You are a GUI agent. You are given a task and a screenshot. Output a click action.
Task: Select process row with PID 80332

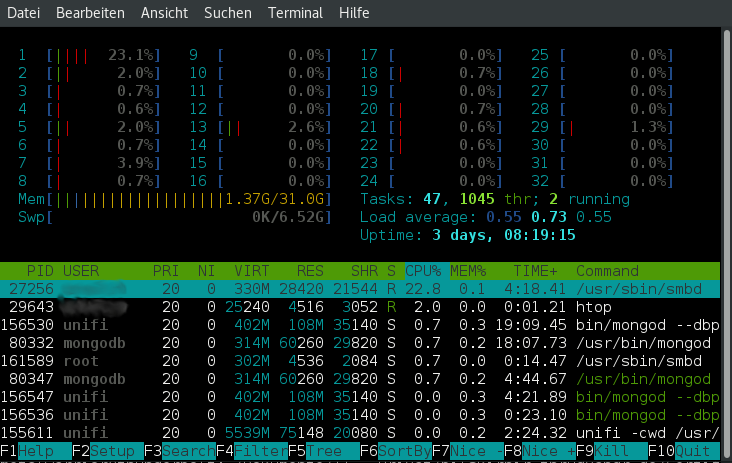360,343
